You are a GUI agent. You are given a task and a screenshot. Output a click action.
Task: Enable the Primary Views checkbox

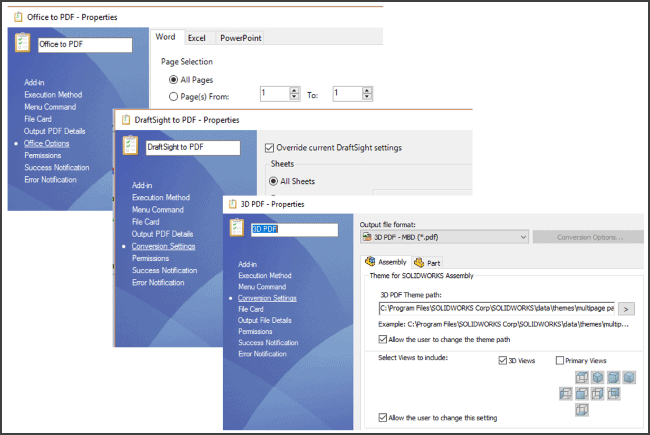(x=561, y=360)
